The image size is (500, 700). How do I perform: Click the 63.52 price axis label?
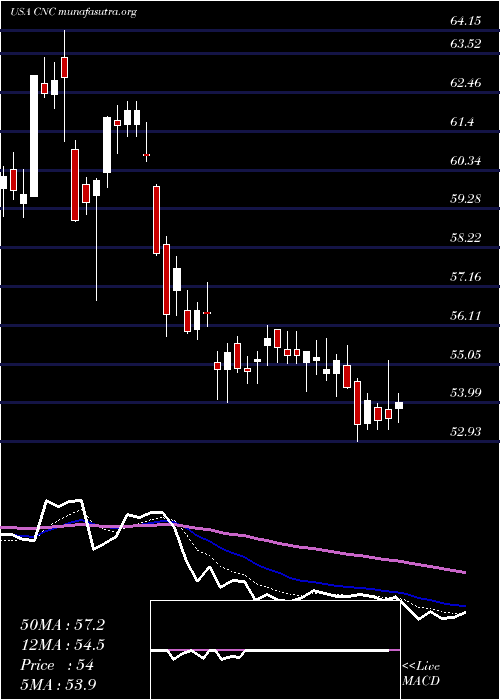tap(466, 44)
